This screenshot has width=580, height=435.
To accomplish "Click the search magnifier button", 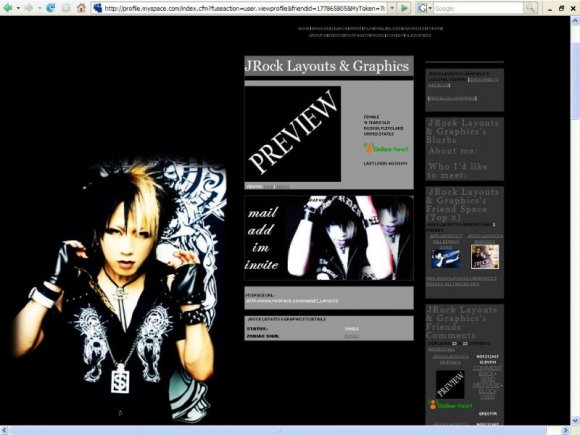I will click(x=530, y=8).
